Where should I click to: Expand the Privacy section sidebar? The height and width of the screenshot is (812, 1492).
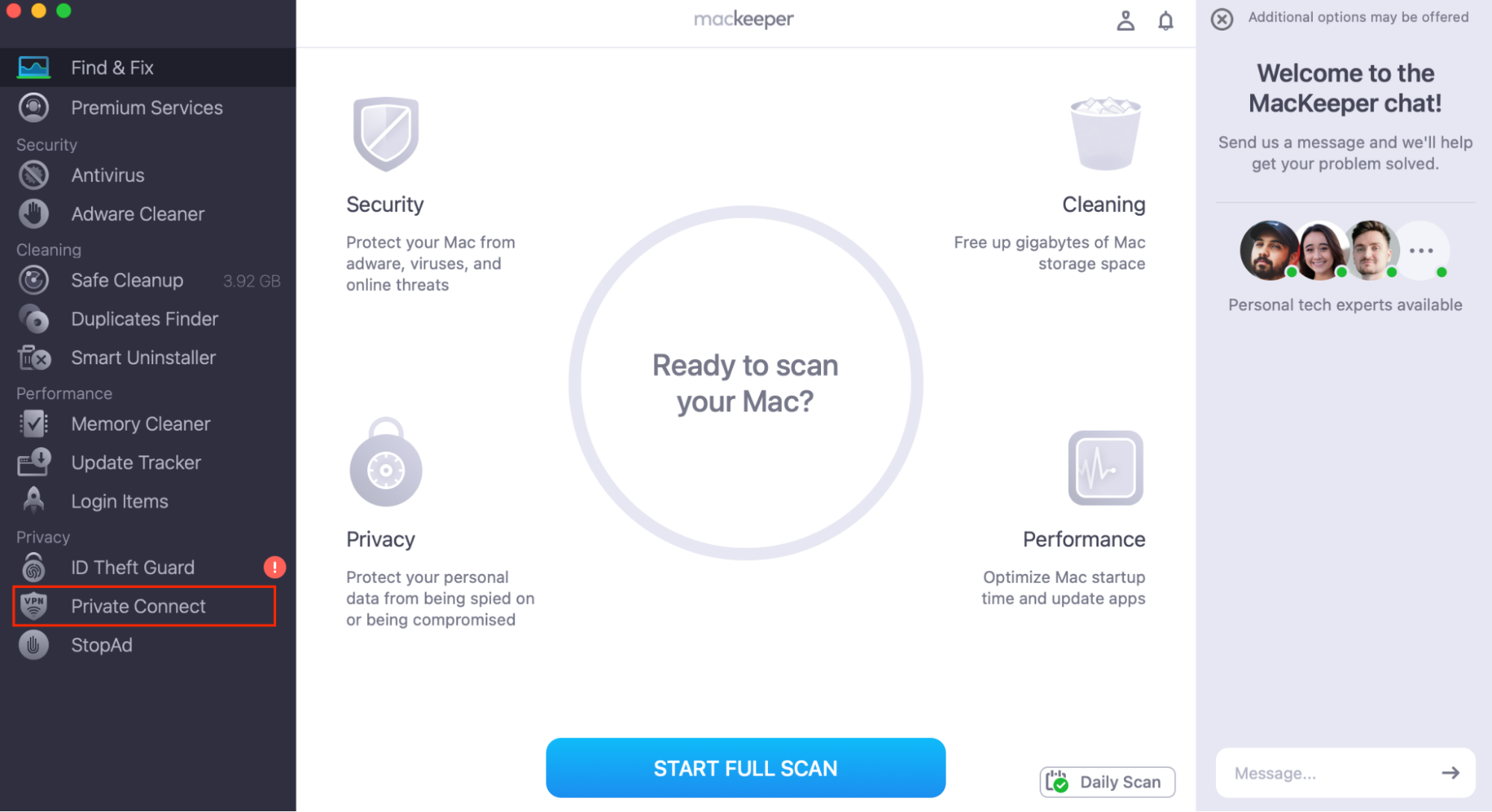pyautogui.click(x=43, y=538)
